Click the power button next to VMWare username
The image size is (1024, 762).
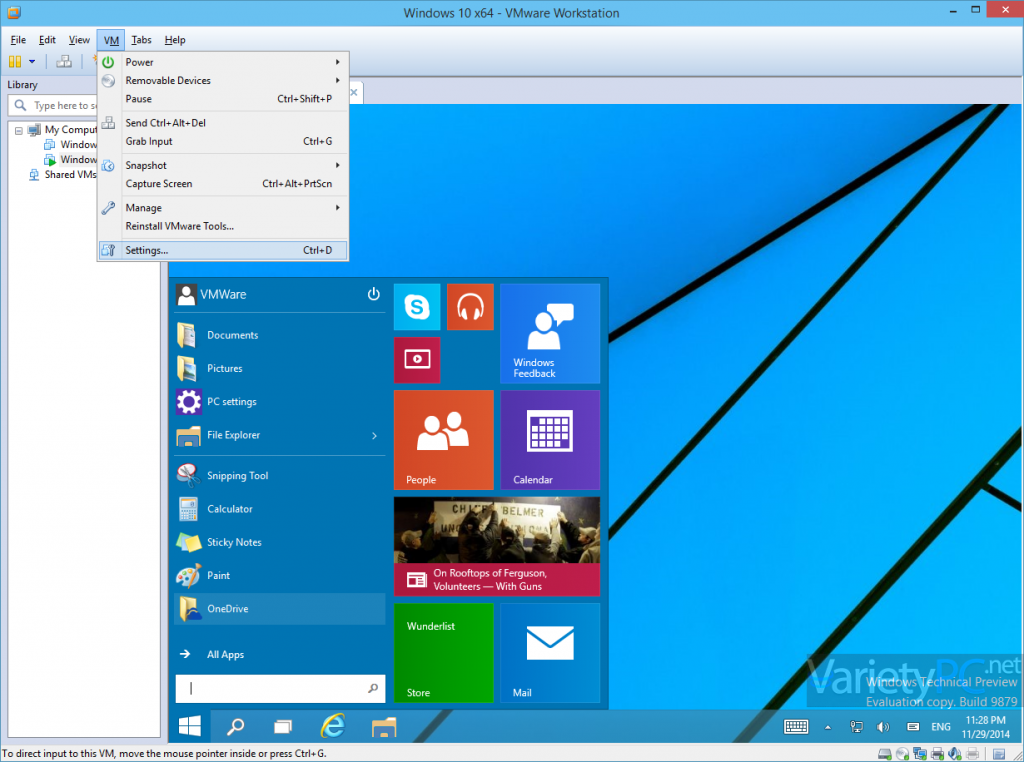tap(373, 294)
